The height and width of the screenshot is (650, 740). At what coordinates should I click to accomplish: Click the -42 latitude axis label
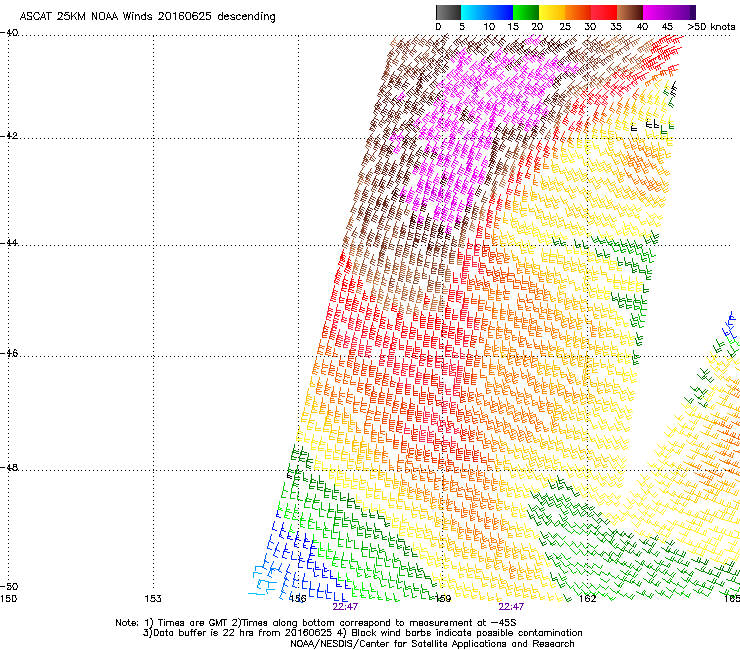click(x=9, y=136)
